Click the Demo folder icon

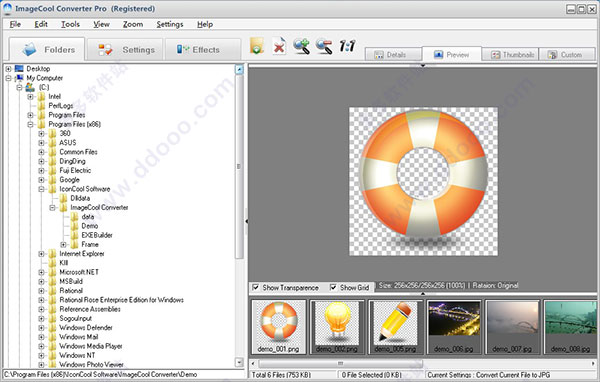click(74, 226)
